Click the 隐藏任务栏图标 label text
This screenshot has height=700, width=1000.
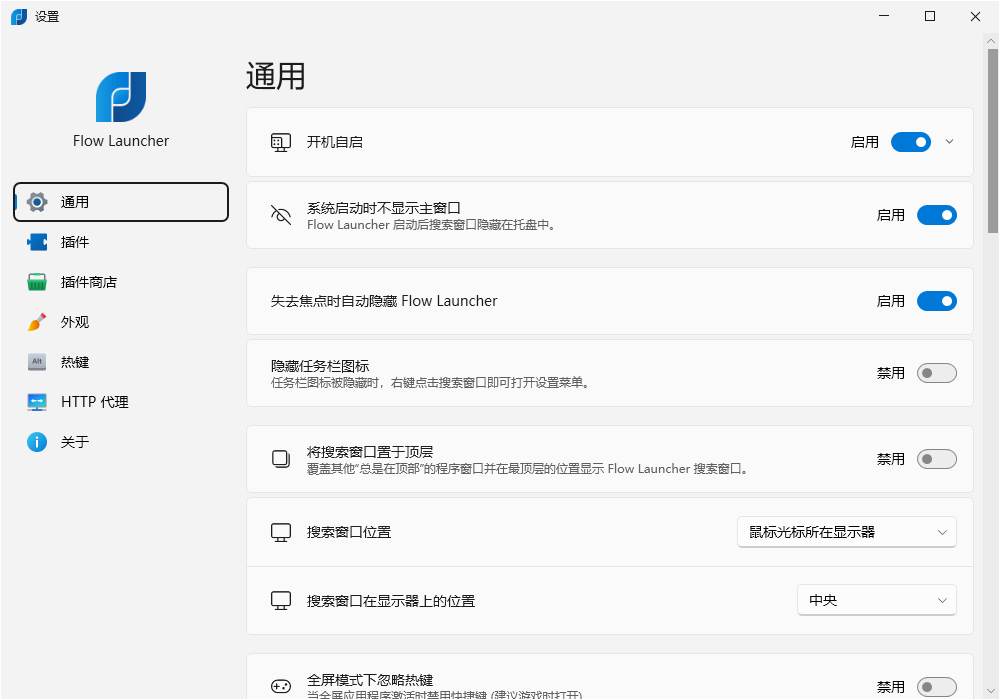[320, 366]
